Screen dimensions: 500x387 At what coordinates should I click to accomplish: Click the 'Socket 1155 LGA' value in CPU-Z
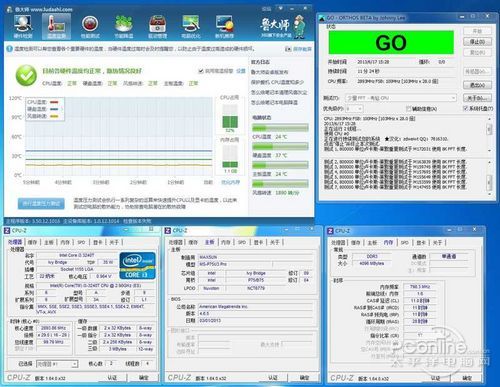click(77, 269)
